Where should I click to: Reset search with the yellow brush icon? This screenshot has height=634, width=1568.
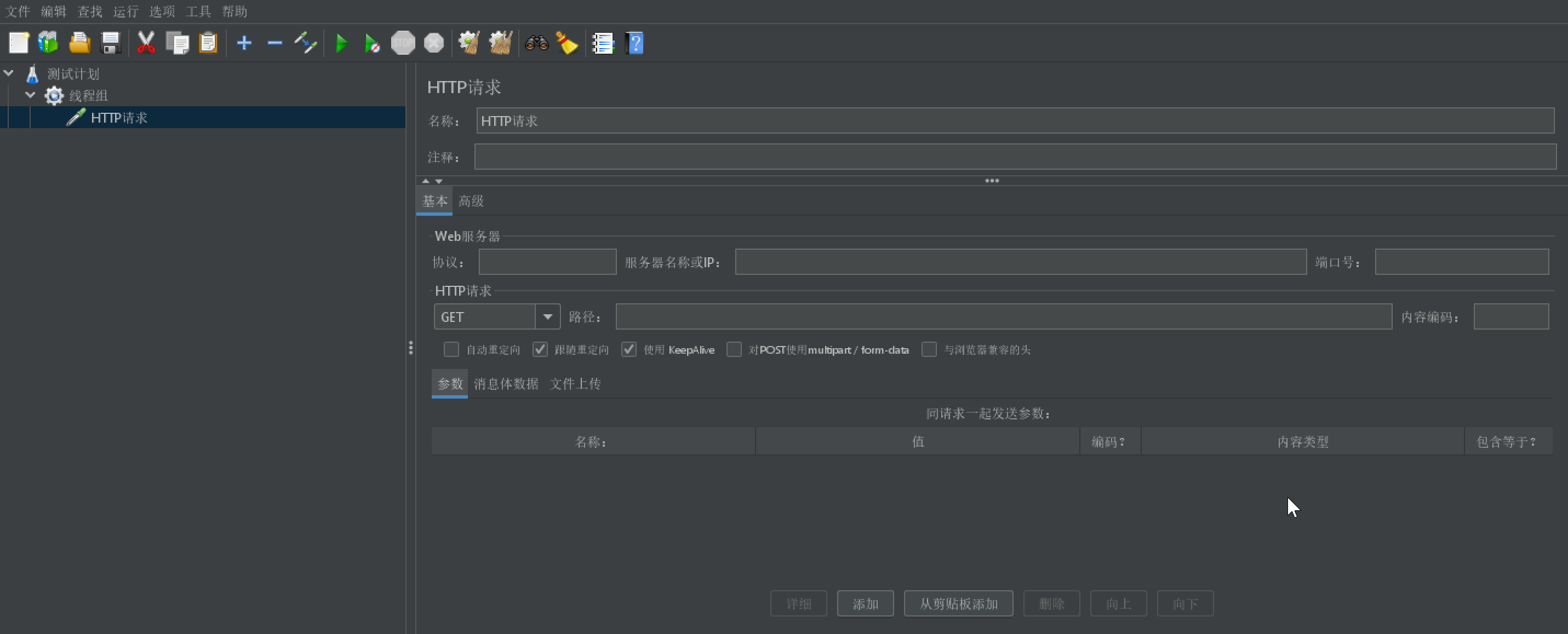point(566,43)
